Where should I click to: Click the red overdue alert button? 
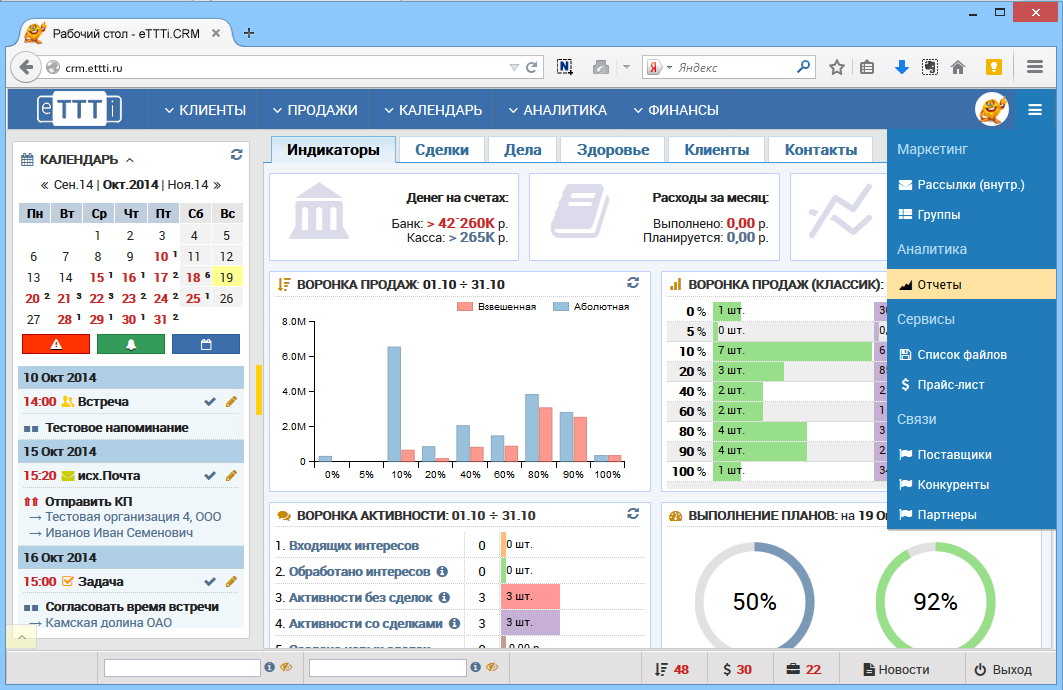[x=56, y=344]
